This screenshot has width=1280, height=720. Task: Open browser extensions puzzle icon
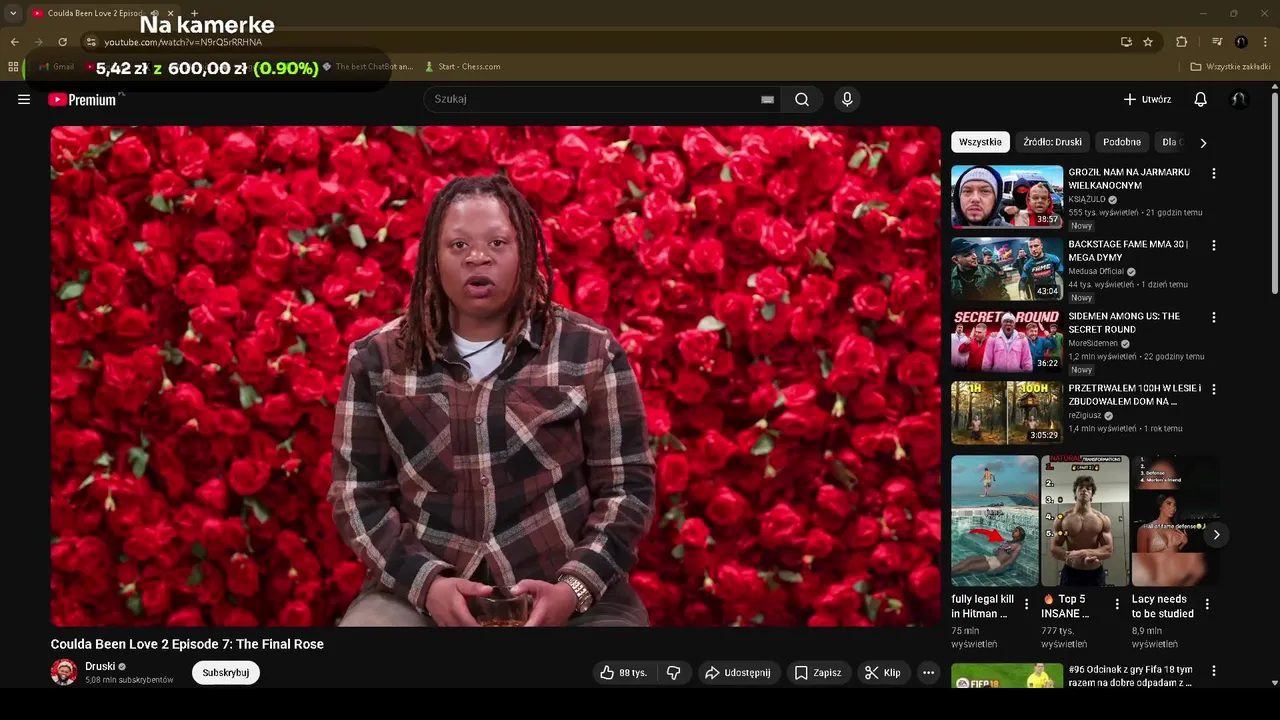1182,42
